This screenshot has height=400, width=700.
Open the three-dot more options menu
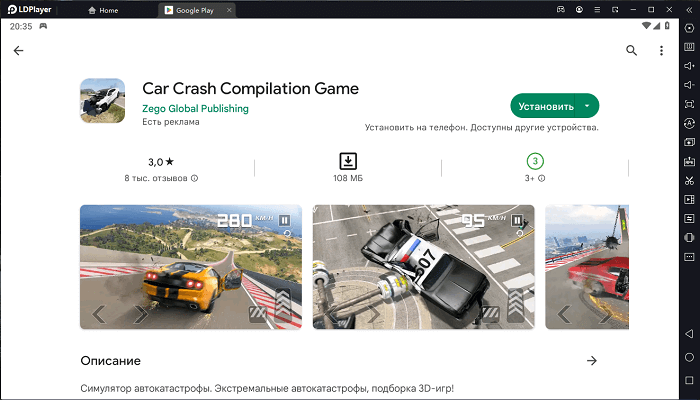661,50
